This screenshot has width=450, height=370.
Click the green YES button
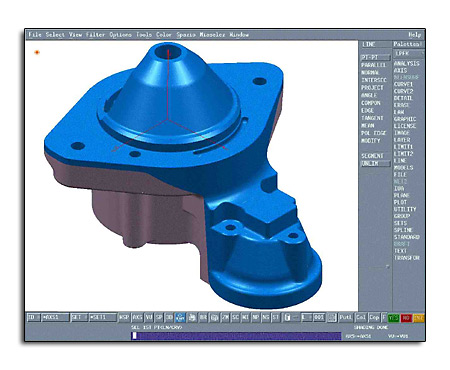coord(394,318)
